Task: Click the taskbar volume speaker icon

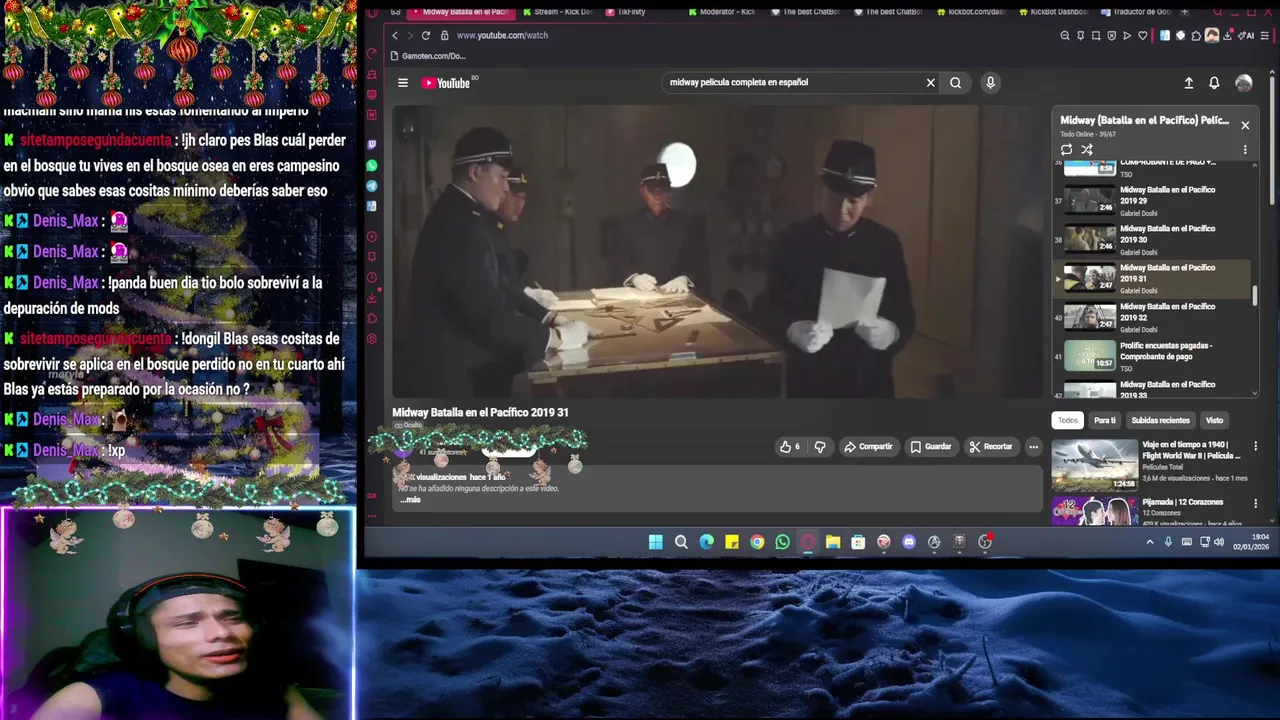Action: pos(1219,542)
